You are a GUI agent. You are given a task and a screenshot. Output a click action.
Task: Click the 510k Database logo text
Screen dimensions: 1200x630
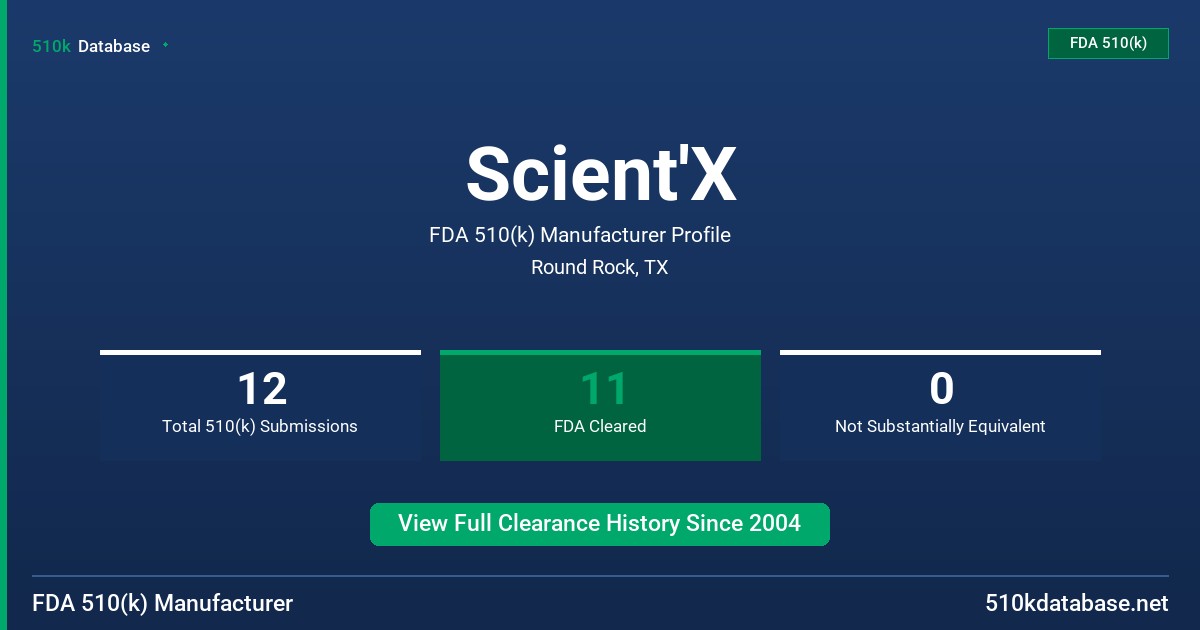91,46
